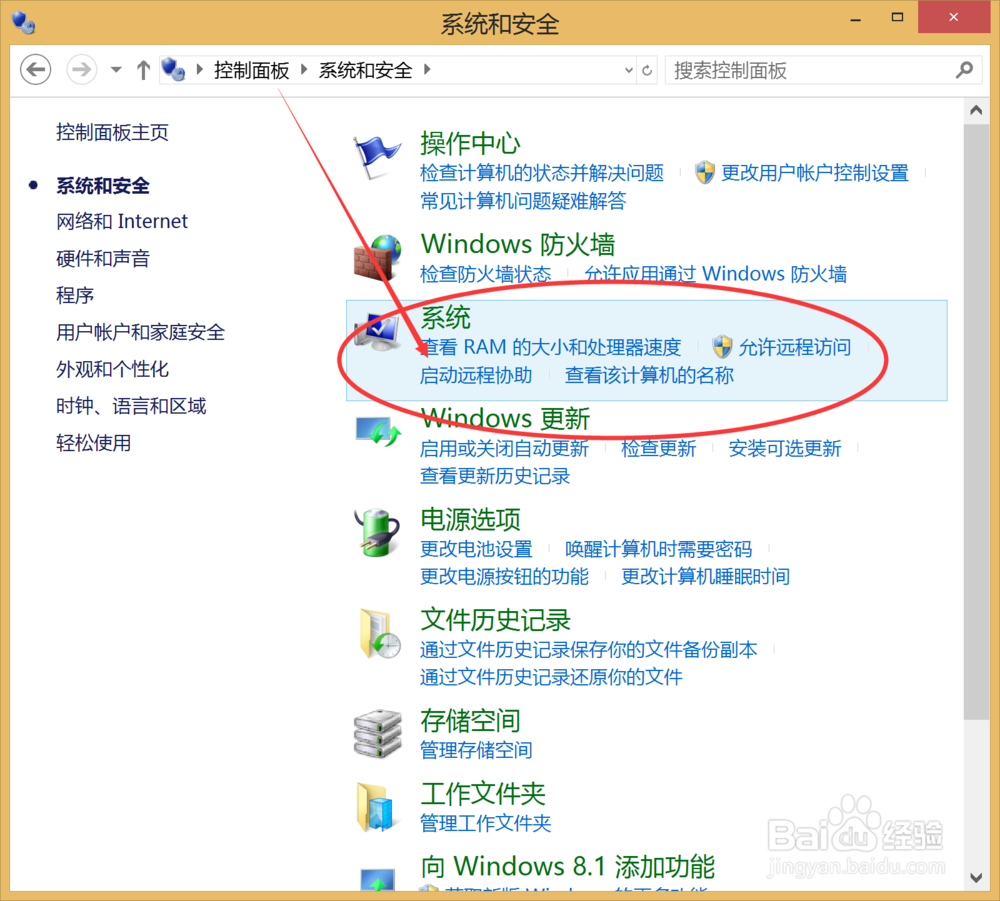Open the 检查更新 link

[x=658, y=448]
